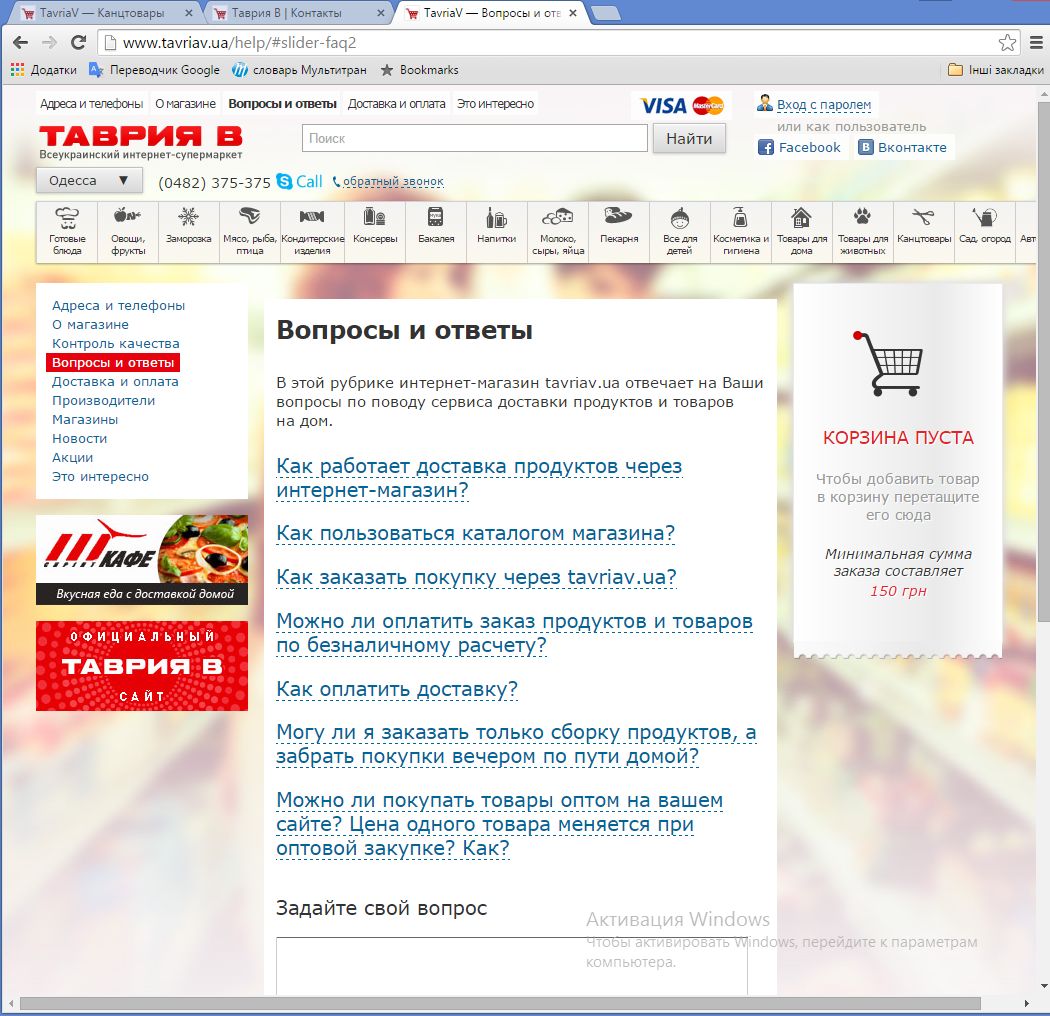1050x1016 pixels.
Task: Bookmark page with star icon
Action: [x=1007, y=43]
